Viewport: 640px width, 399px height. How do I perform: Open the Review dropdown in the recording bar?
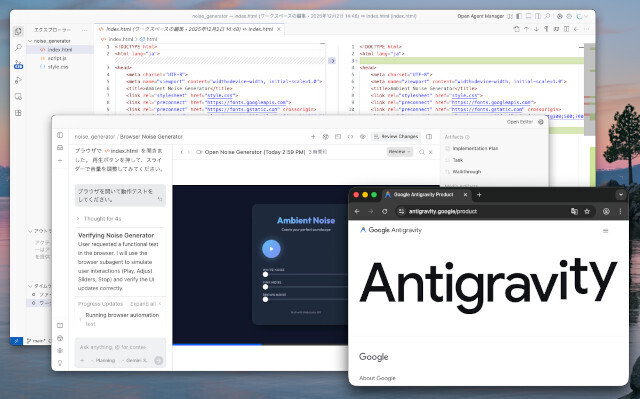click(x=400, y=152)
